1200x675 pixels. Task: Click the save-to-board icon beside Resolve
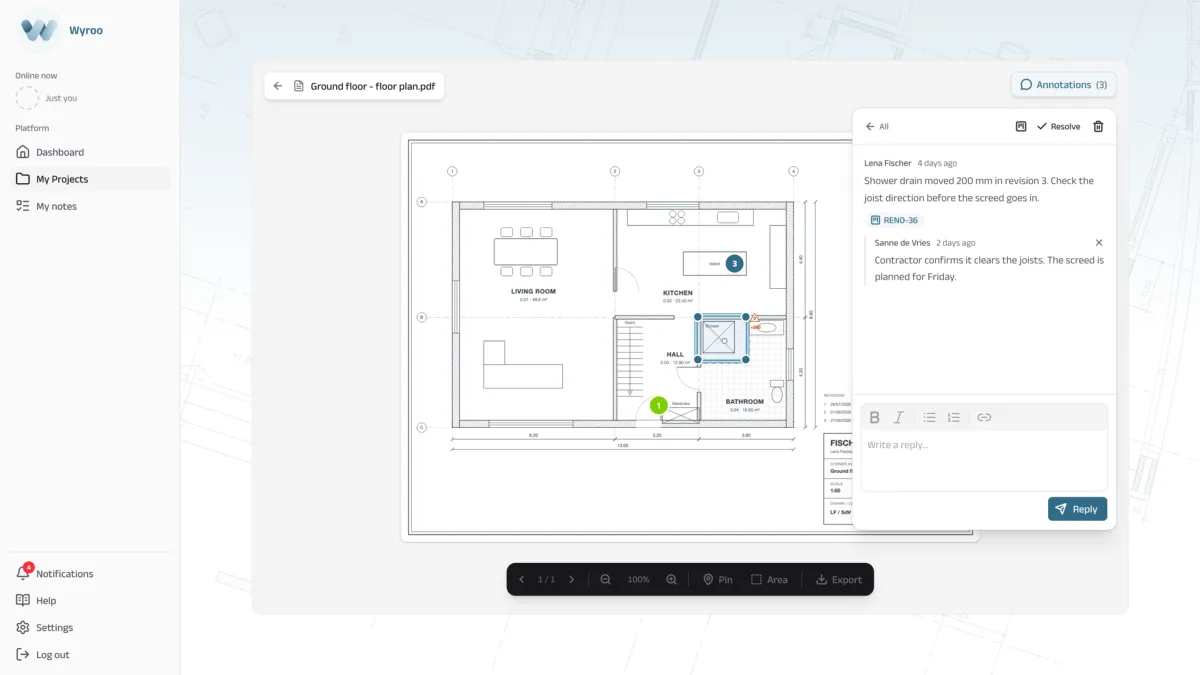pos(1021,127)
